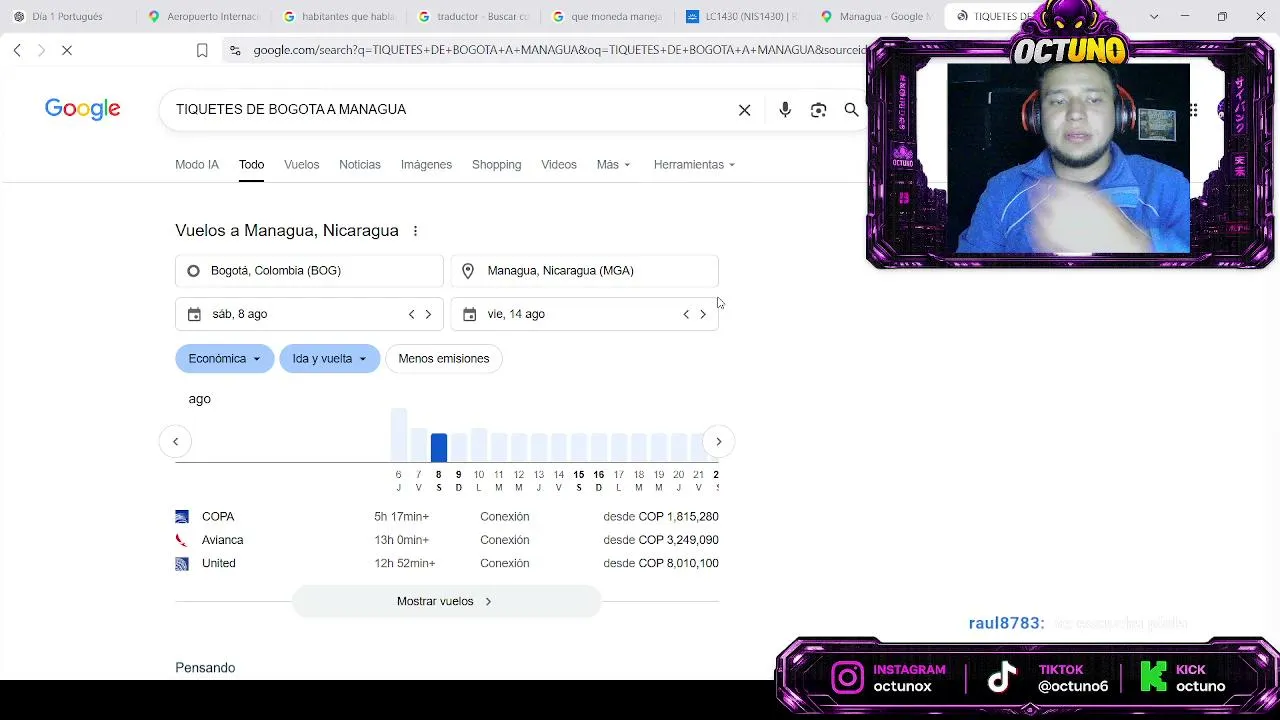Stop loading the current page
The image size is (1280, 720).
pos(67,50)
